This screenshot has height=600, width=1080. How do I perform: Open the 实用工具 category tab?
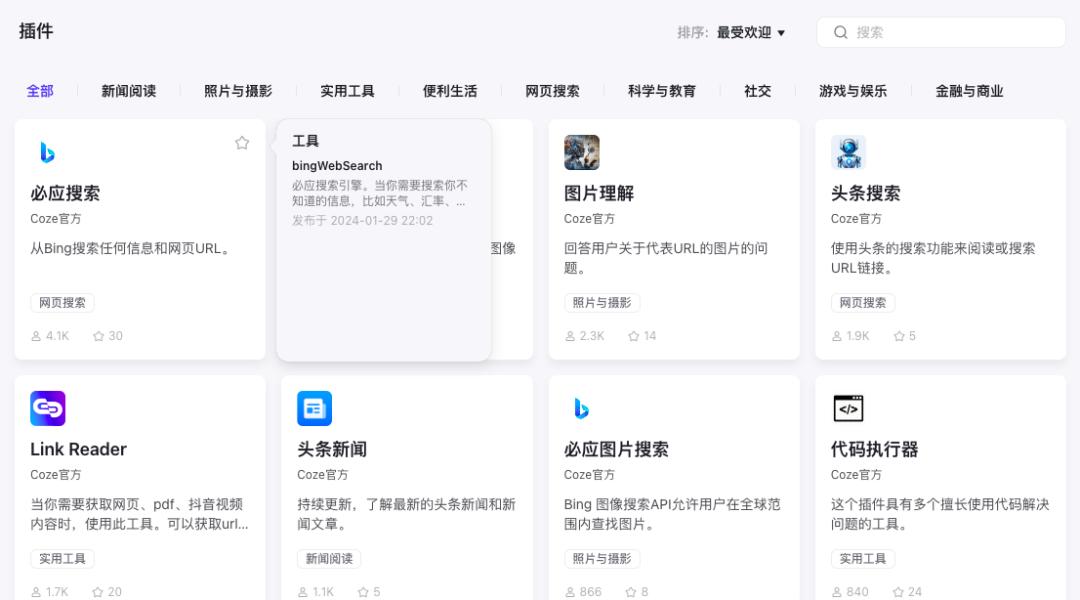(x=348, y=91)
